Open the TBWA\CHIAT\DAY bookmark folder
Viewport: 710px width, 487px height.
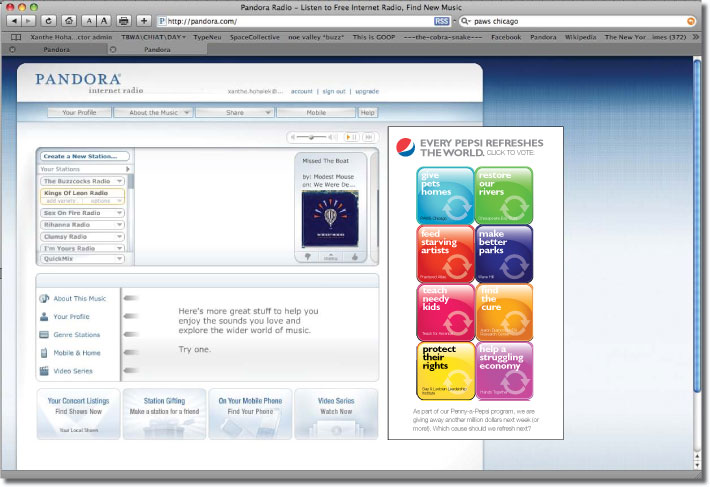(153, 37)
